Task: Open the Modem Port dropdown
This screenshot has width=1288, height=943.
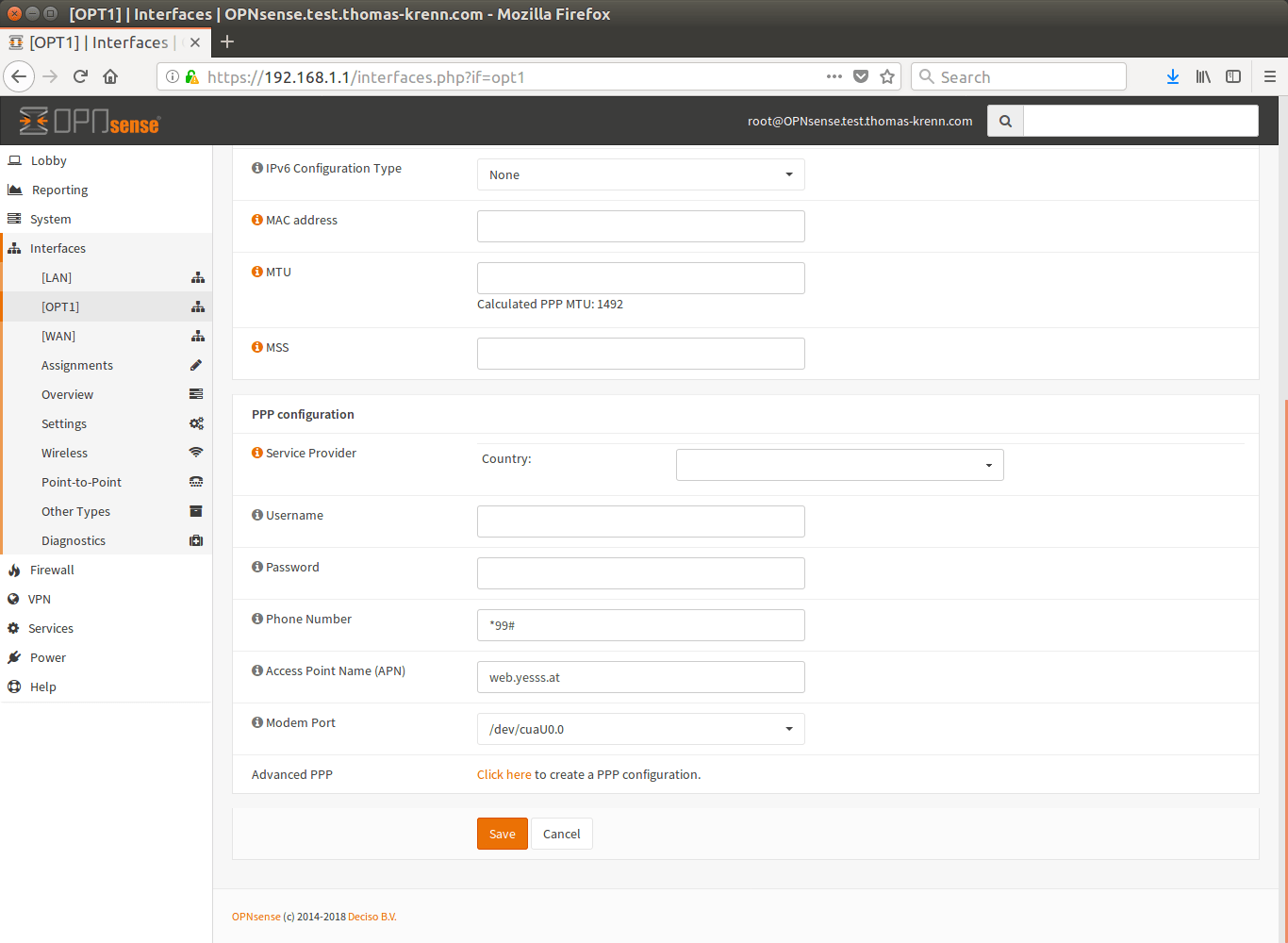Action: [x=640, y=729]
